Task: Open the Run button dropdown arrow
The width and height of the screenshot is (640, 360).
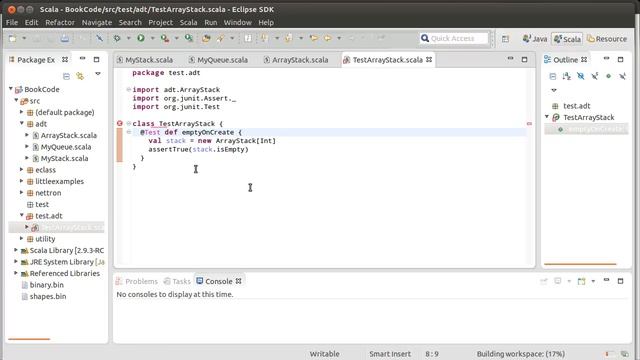Action: click(152, 38)
